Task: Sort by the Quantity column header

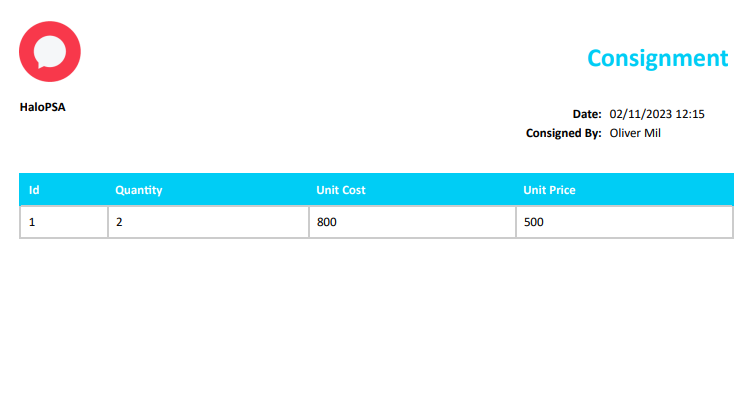Action: tap(138, 189)
